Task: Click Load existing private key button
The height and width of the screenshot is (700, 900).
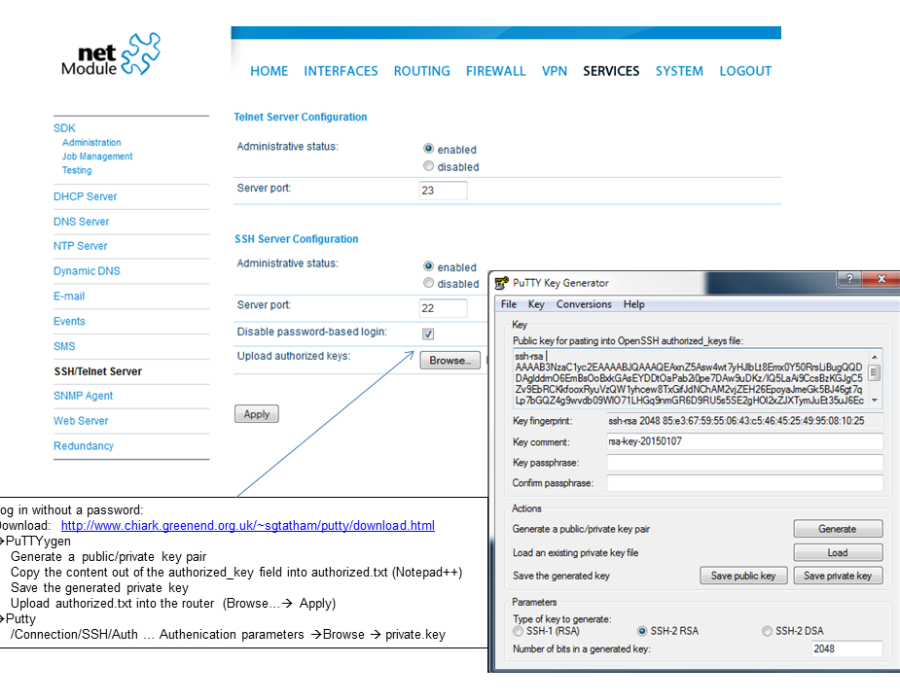Action: 838,553
